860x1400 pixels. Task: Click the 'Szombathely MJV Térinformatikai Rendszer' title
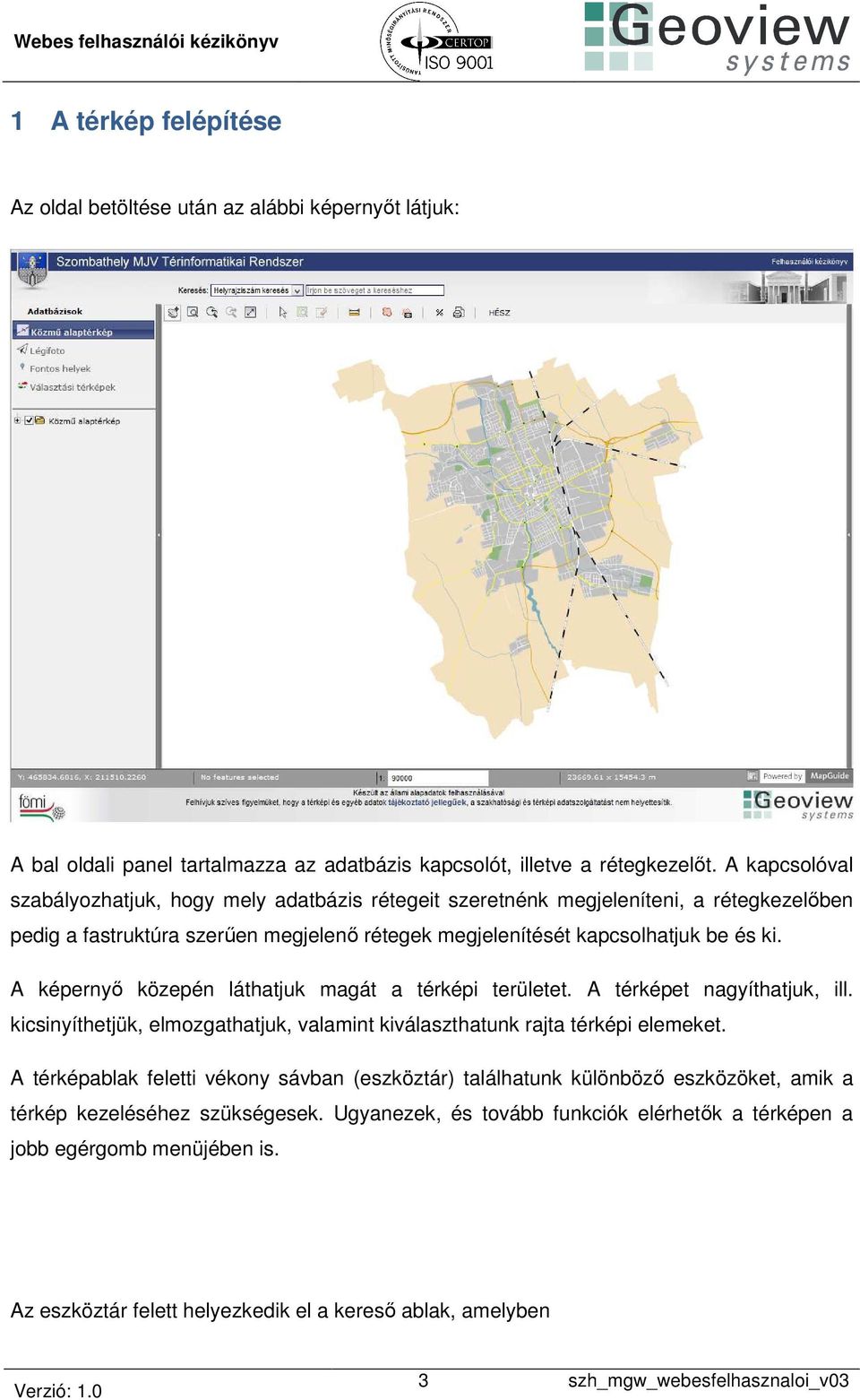[180, 262]
